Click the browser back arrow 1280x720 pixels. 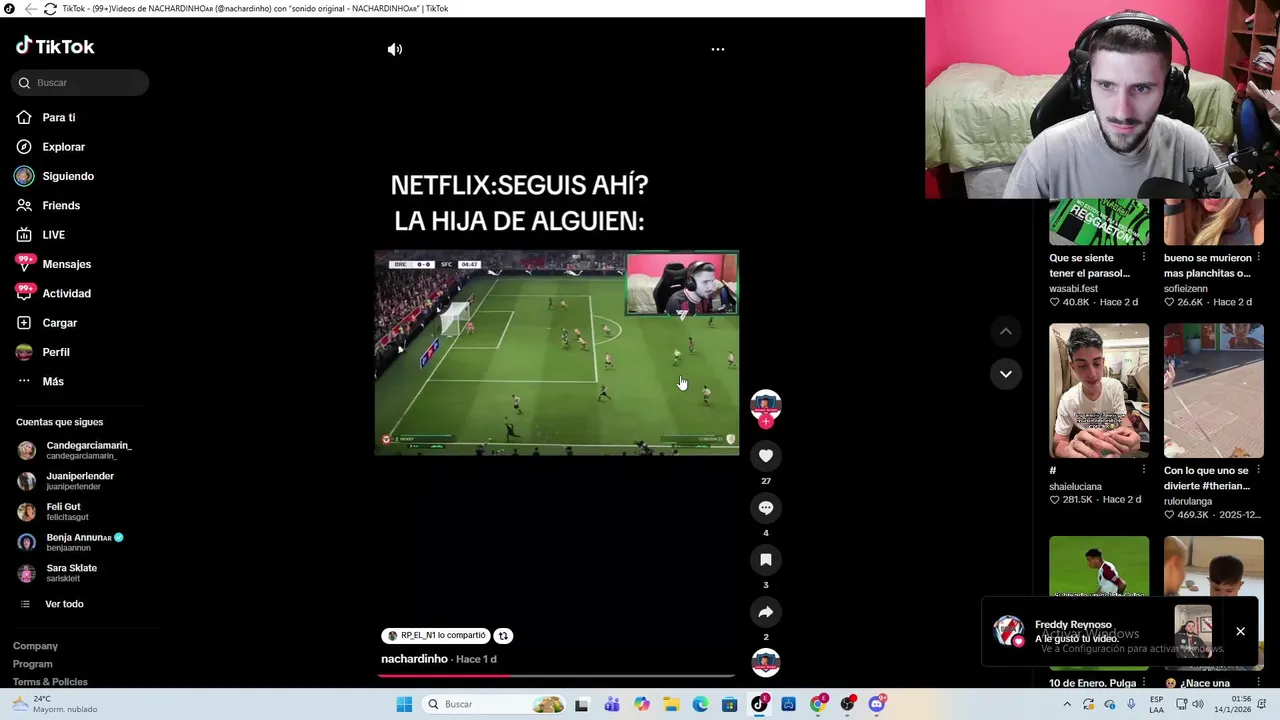point(30,8)
